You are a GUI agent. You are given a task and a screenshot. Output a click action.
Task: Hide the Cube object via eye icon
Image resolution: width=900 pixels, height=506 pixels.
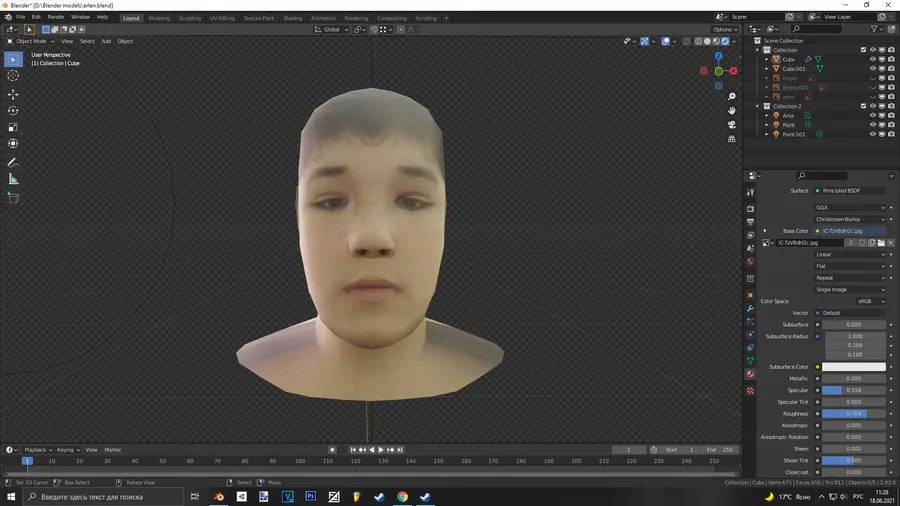coord(872,59)
